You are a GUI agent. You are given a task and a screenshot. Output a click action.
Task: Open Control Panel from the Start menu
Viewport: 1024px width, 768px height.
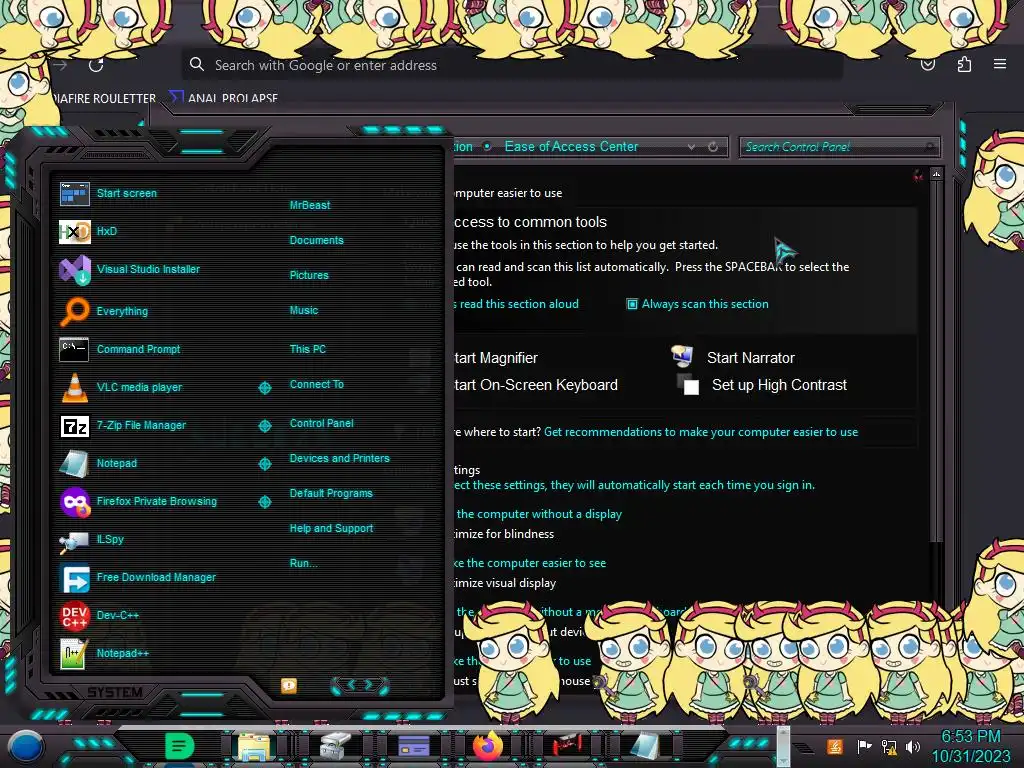(321, 423)
